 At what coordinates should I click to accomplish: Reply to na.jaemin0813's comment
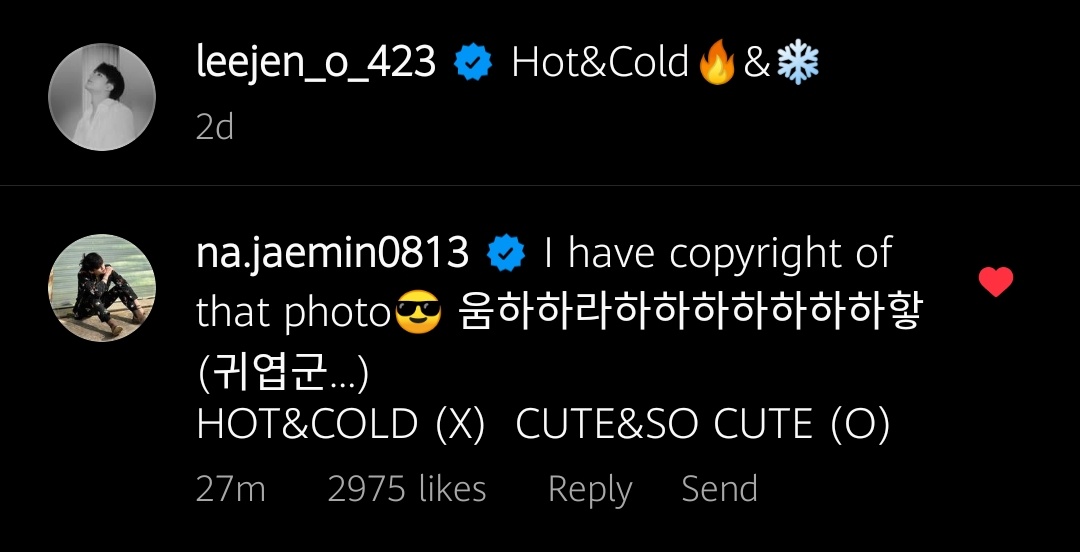(x=590, y=490)
